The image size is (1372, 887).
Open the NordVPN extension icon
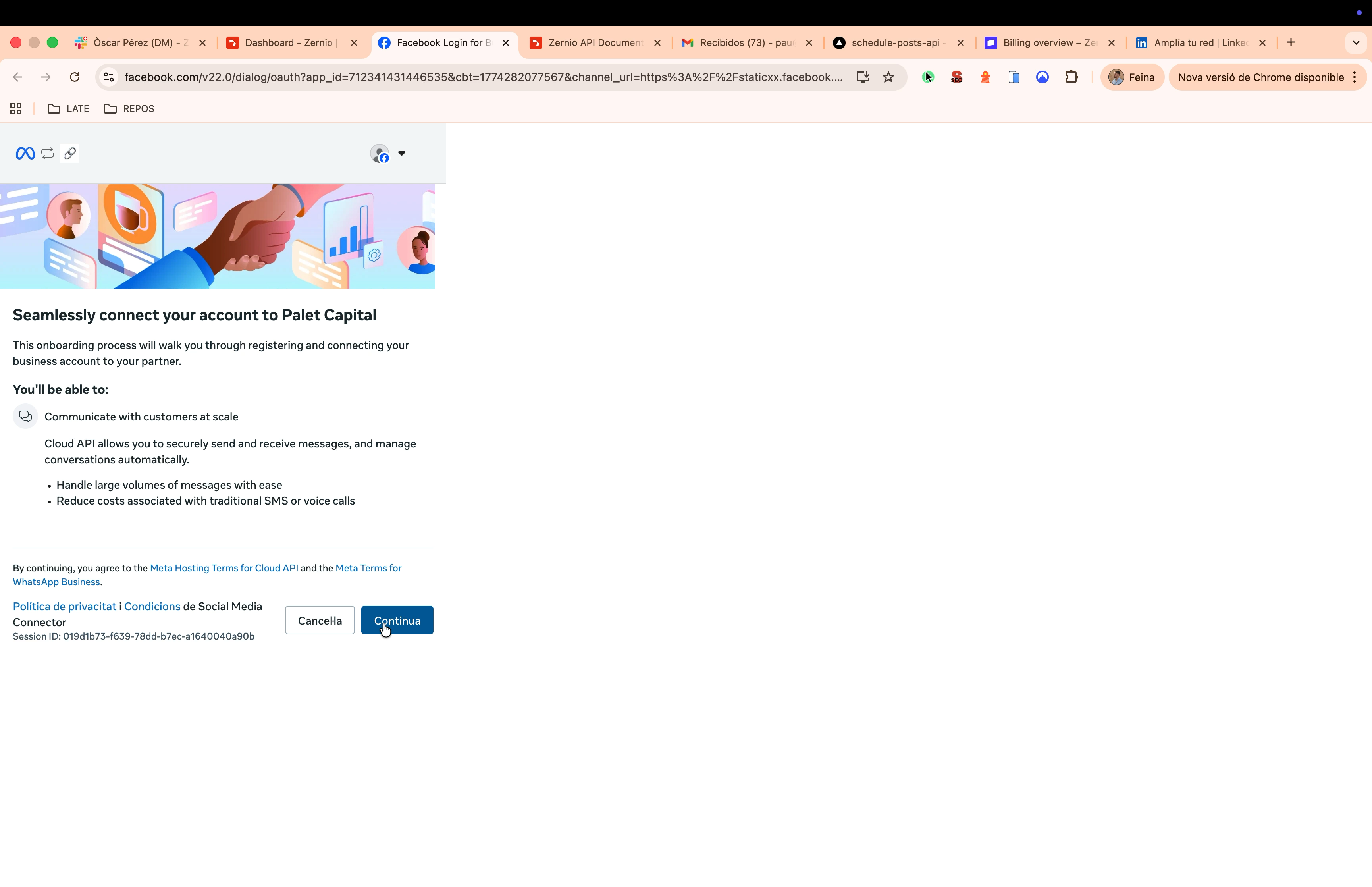(1042, 77)
